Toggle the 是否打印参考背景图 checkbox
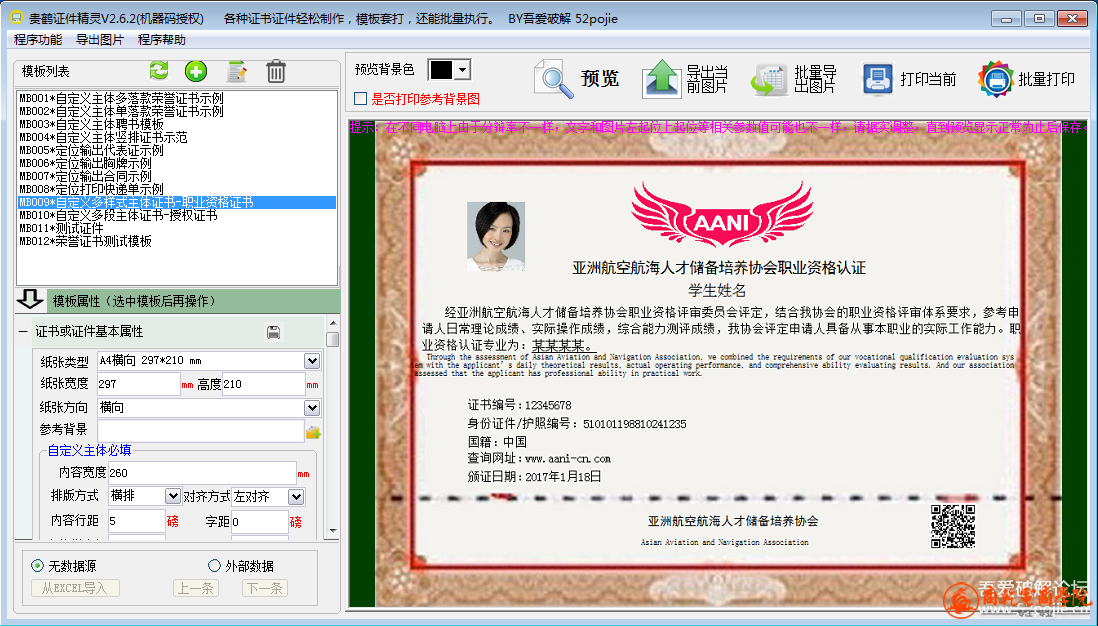The image size is (1098, 626). tap(361, 99)
